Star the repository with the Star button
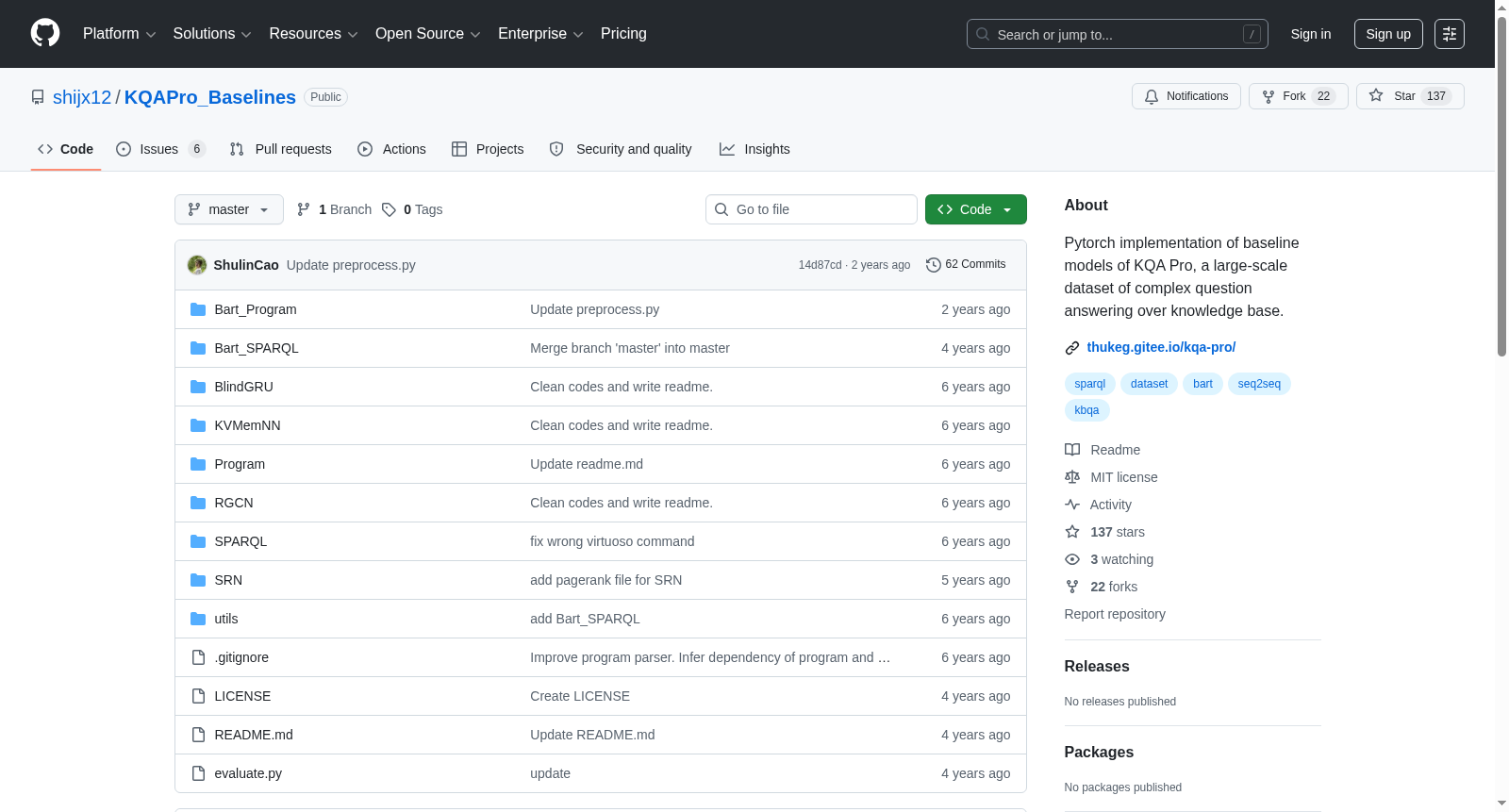 (1410, 96)
